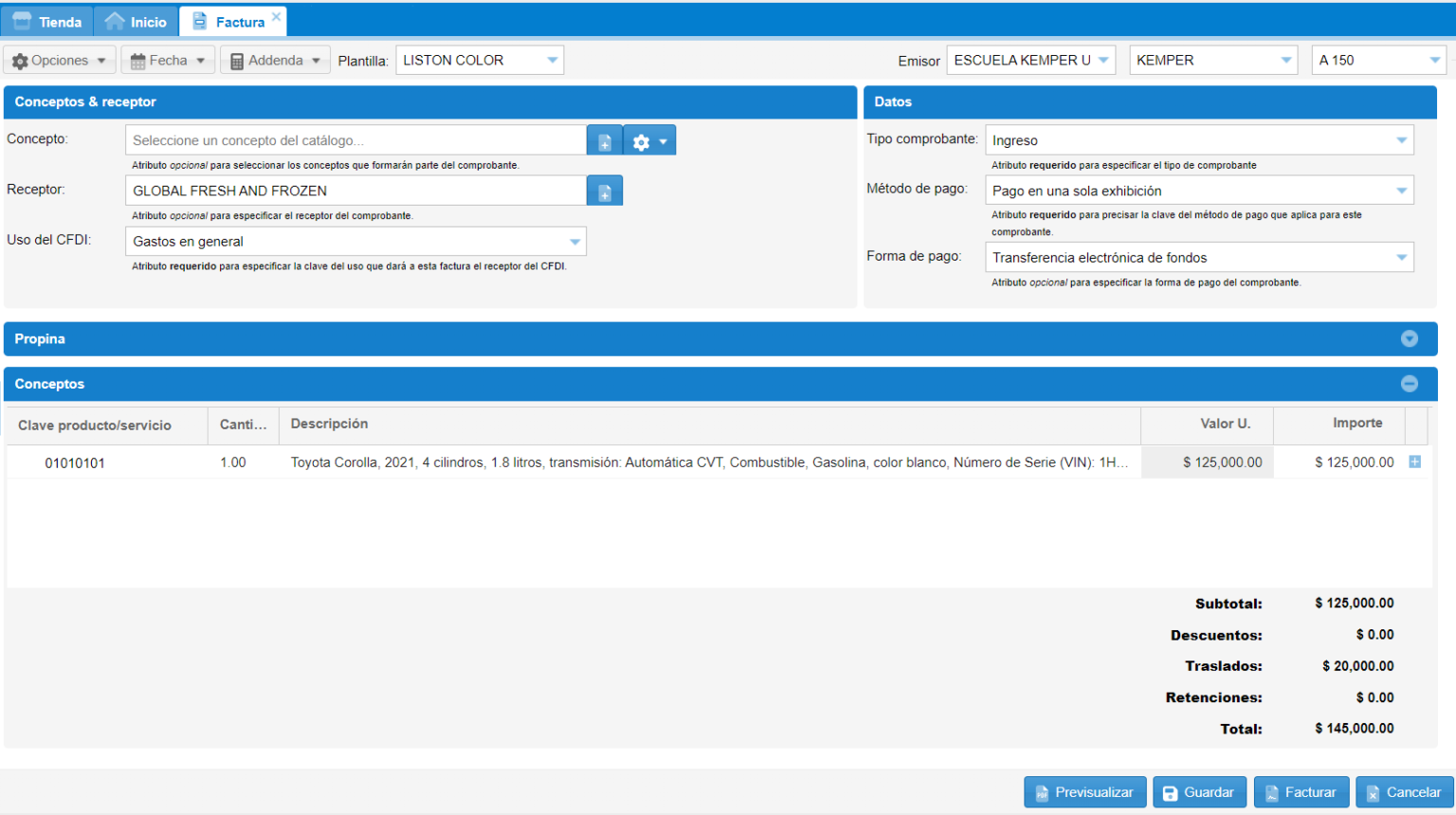Open the Fecha dropdown menu
Screen dimensions: 1456x815
tap(168, 61)
